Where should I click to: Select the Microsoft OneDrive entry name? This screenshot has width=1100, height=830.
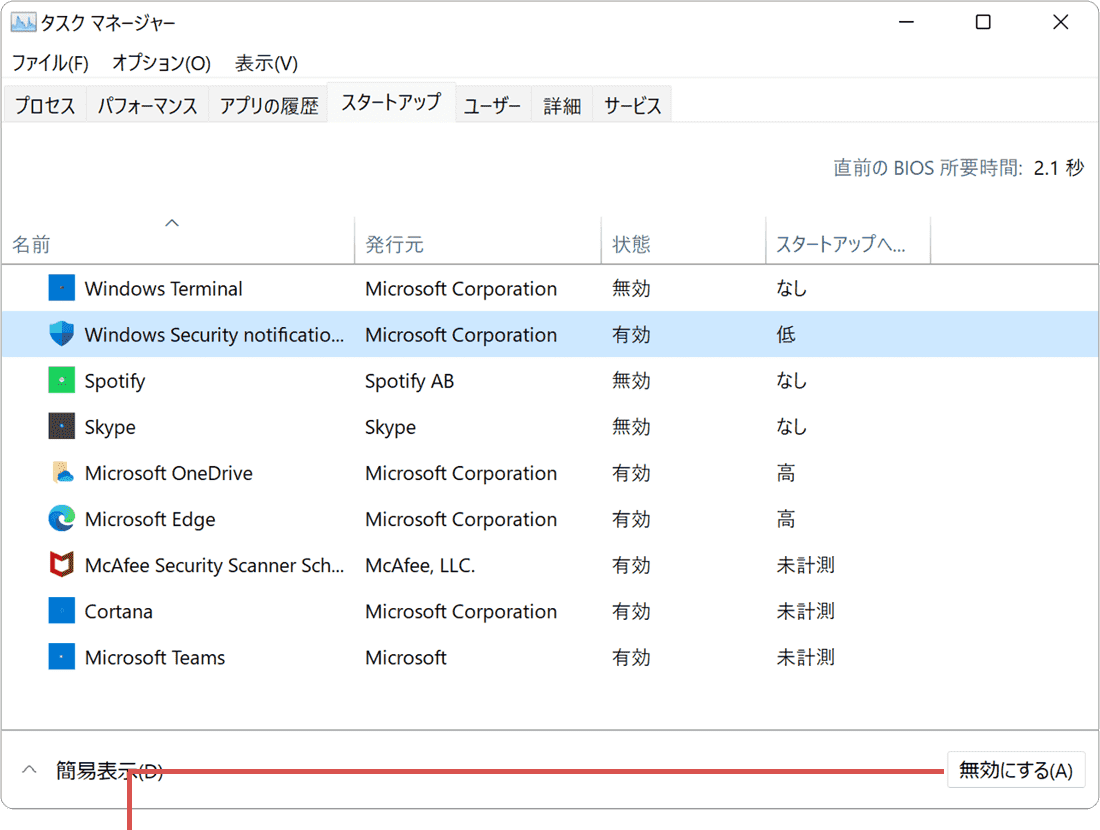[168, 473]
